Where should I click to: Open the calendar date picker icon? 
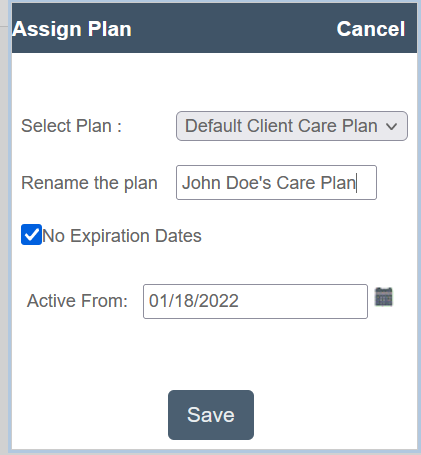pos(384,297)
